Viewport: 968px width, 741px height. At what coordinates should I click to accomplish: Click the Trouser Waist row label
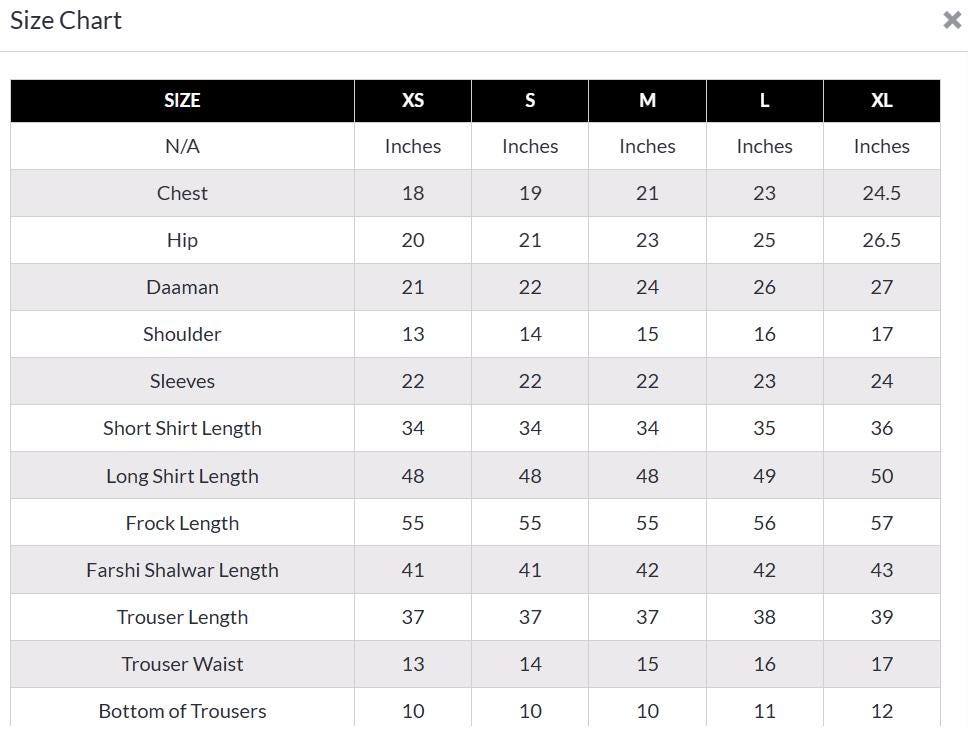182,664
